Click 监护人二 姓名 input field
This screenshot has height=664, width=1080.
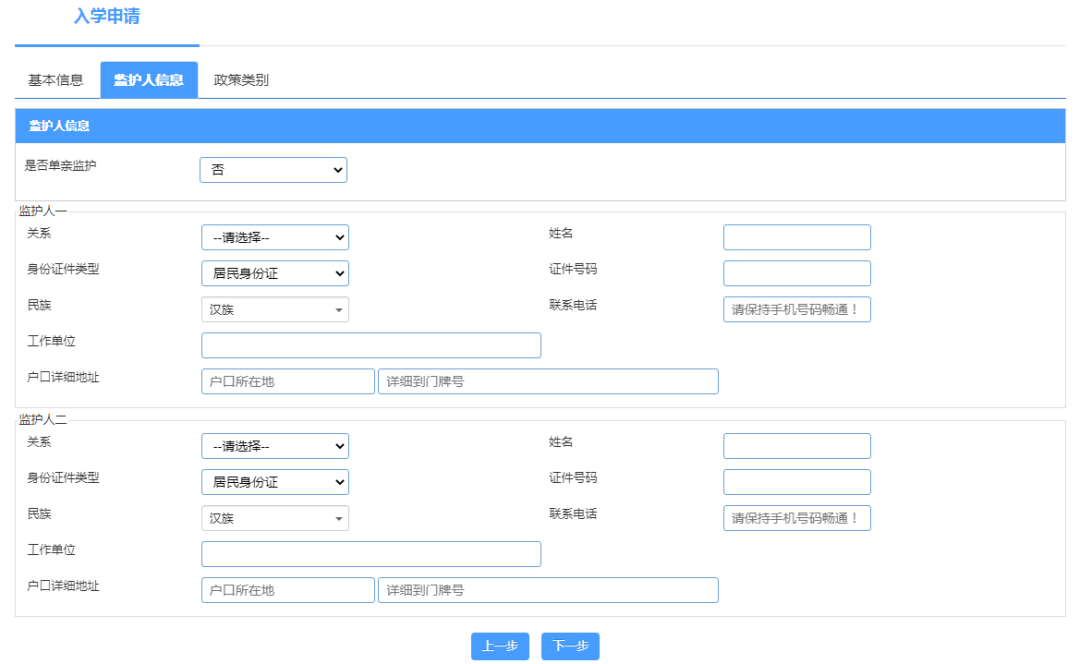[x=796, y=446]
